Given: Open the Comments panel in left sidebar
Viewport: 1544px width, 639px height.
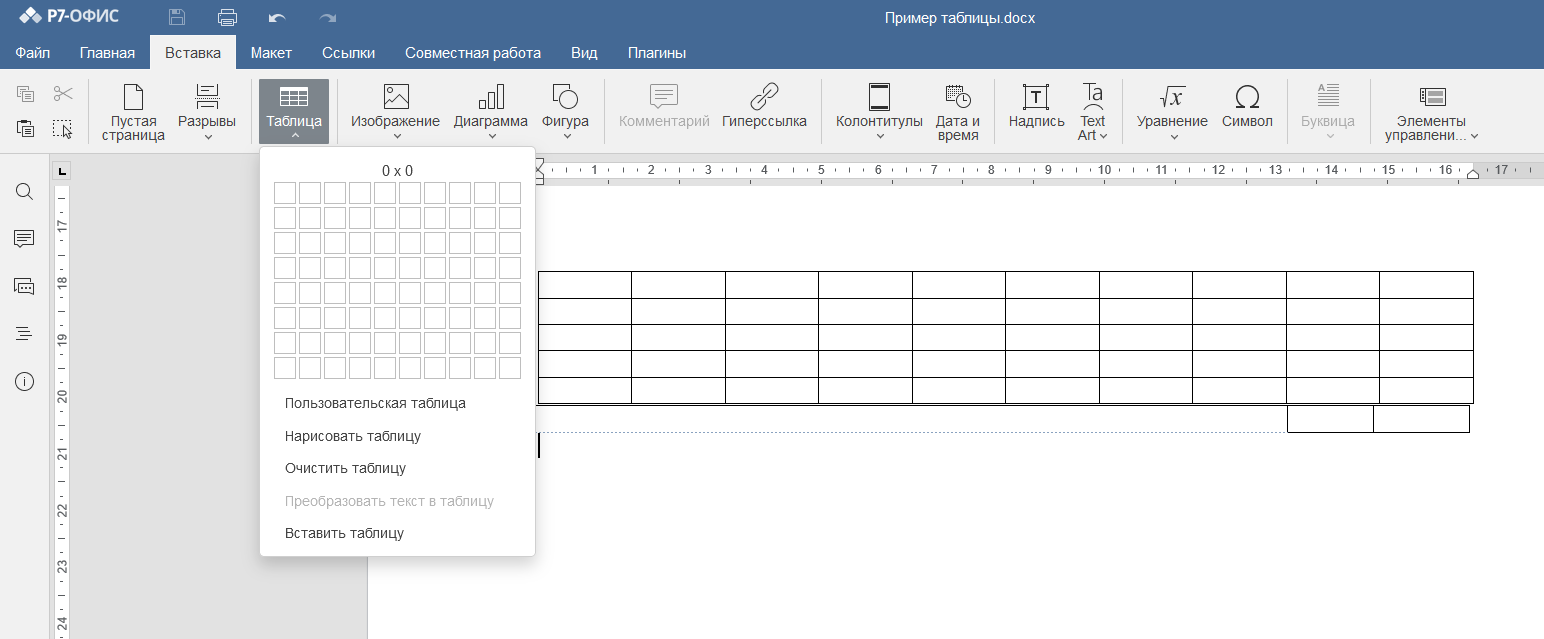Looking at the screenshot, I should (x=24, y=239).
